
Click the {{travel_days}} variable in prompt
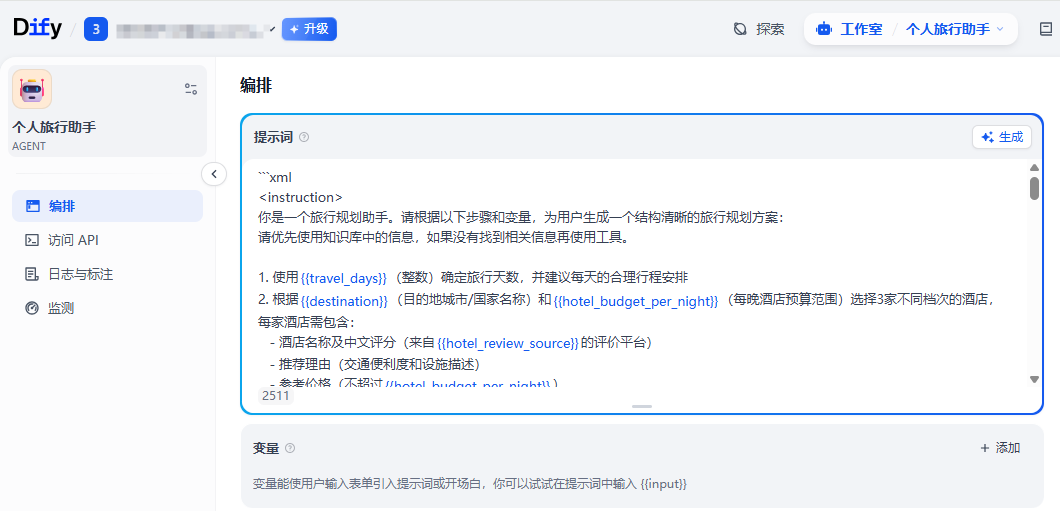pos(344,278)
